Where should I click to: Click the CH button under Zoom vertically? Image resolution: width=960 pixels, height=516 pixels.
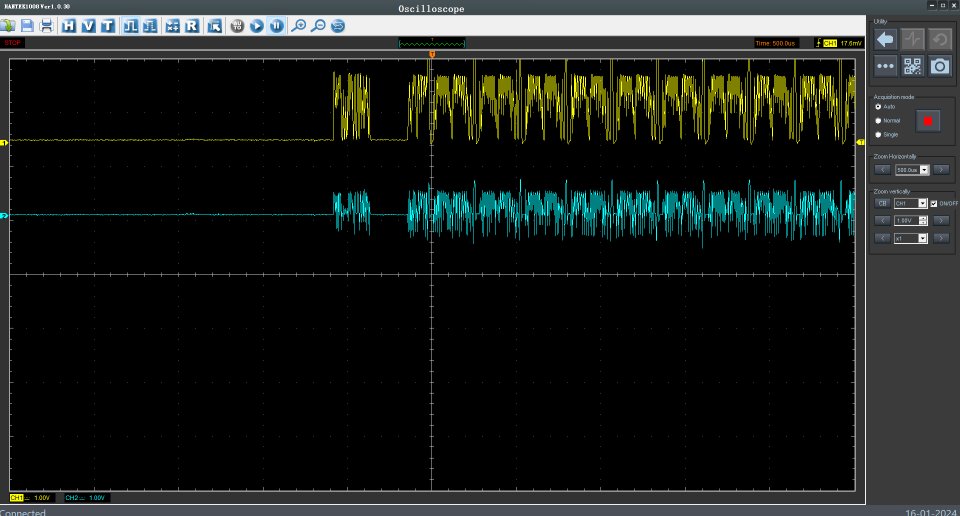(882, 203)
